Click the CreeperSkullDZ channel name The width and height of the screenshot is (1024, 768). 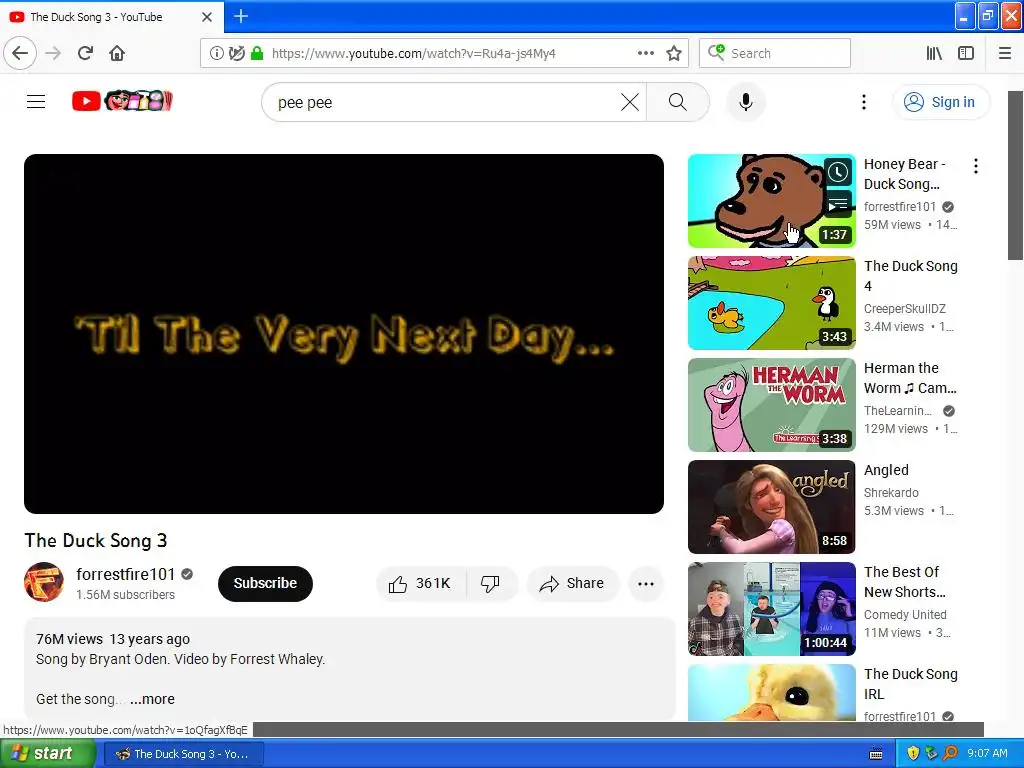[904, 308]
